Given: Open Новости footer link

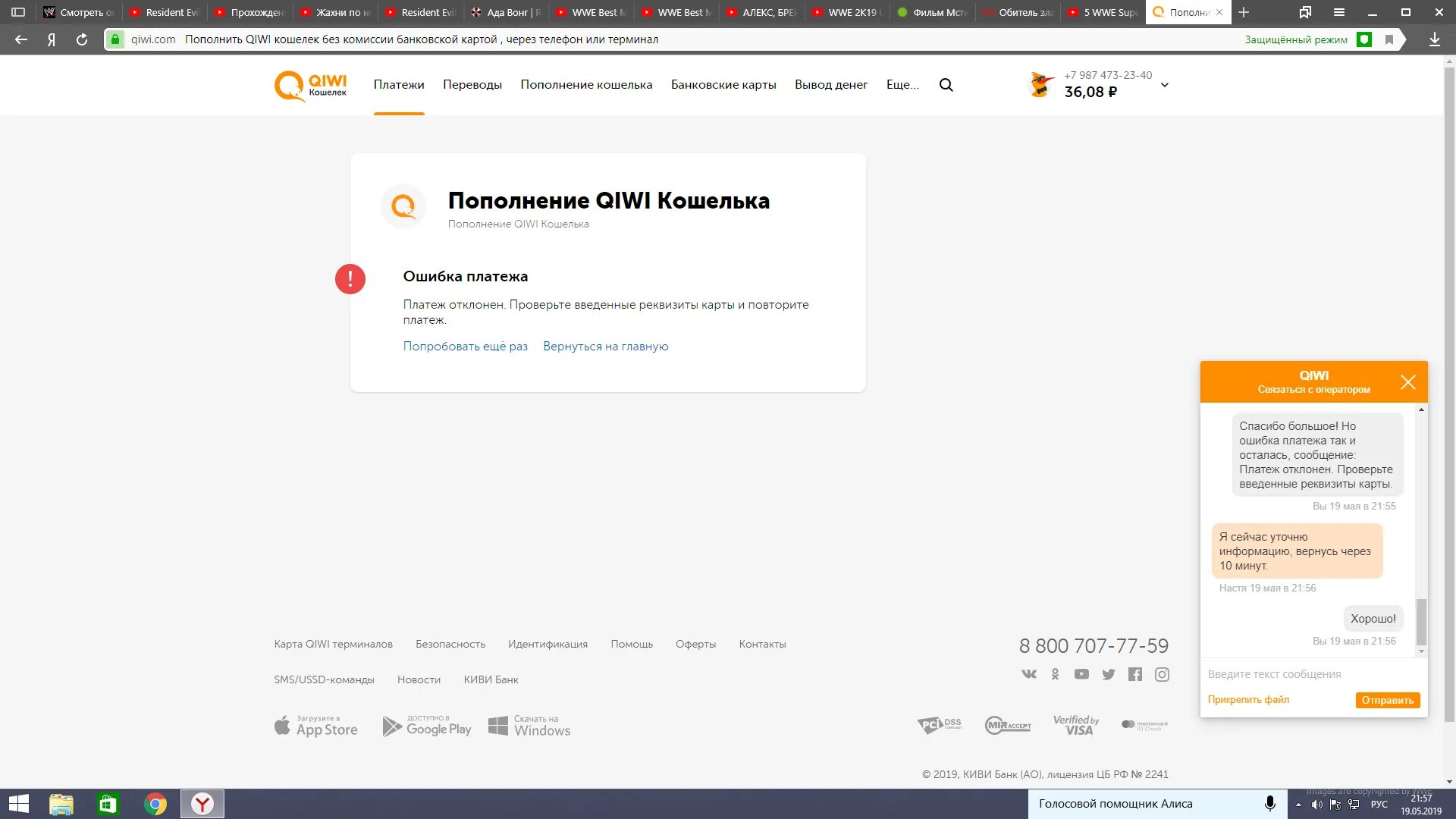Looking at the screenshot, I should (x=419, y=679).
